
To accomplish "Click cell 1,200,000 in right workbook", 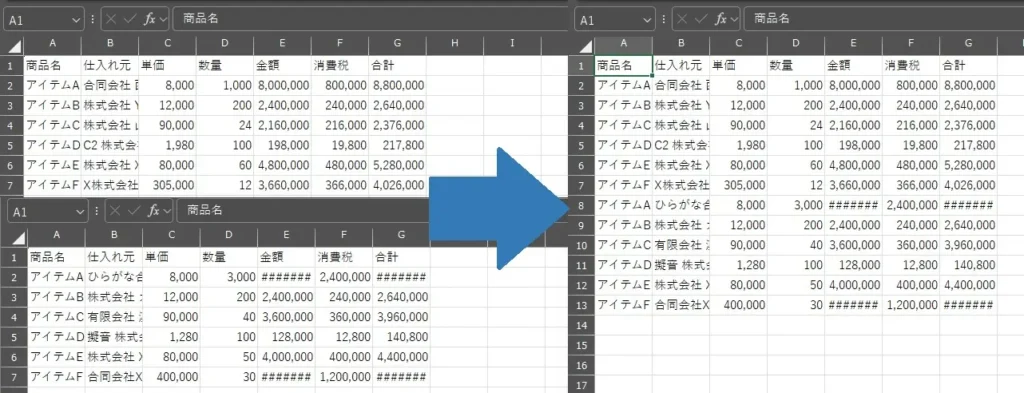I will click(x=910, y=305).
